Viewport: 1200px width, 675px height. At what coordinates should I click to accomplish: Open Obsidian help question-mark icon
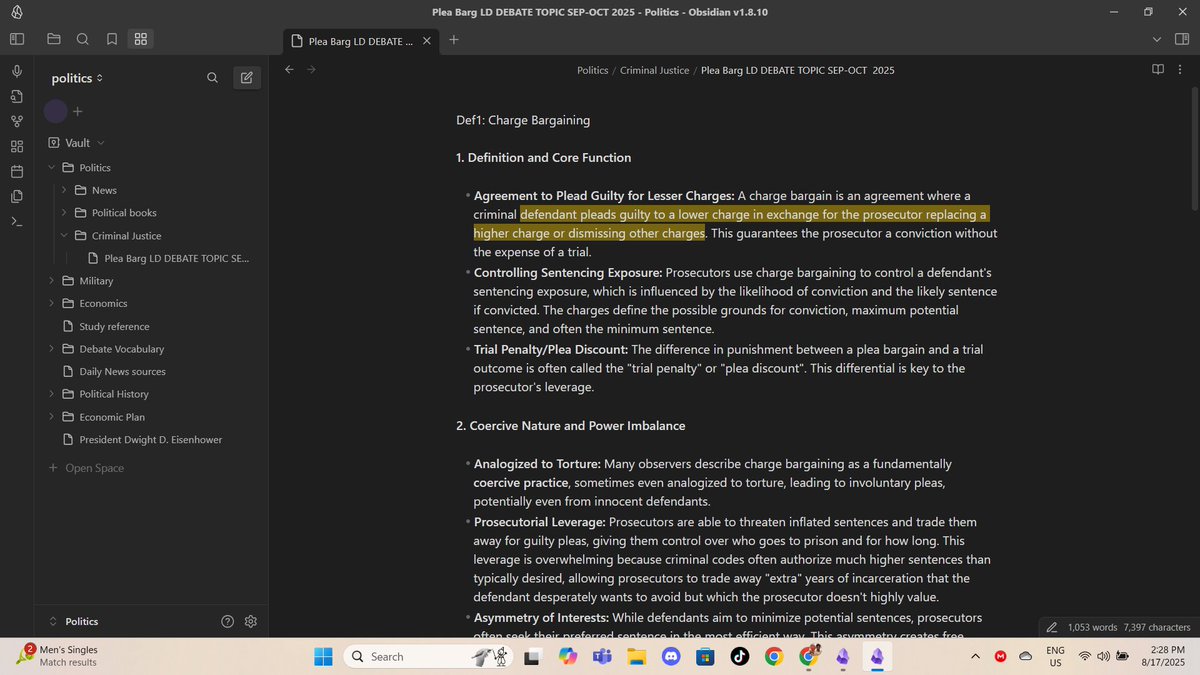pos(228,621)
